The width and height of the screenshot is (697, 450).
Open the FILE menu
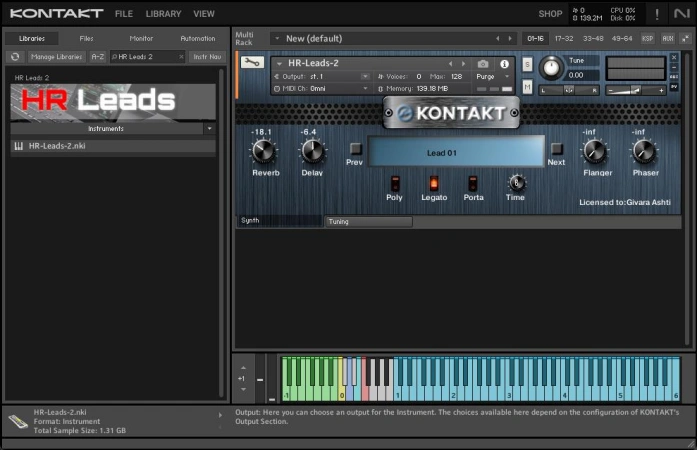123,14
